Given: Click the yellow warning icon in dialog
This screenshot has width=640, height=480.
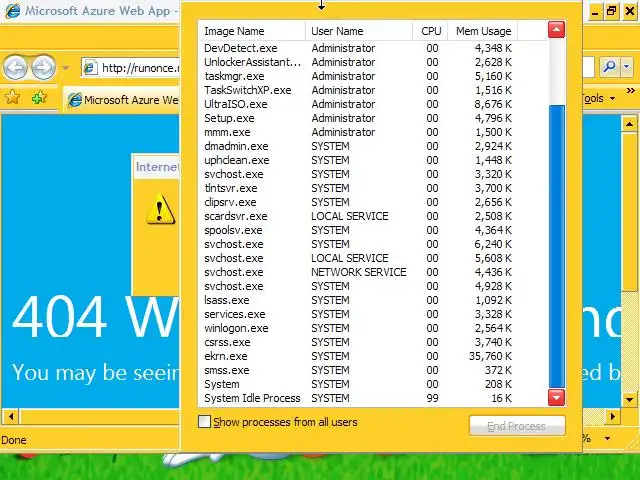Looking at the screenshot, I should click(160, 209).
